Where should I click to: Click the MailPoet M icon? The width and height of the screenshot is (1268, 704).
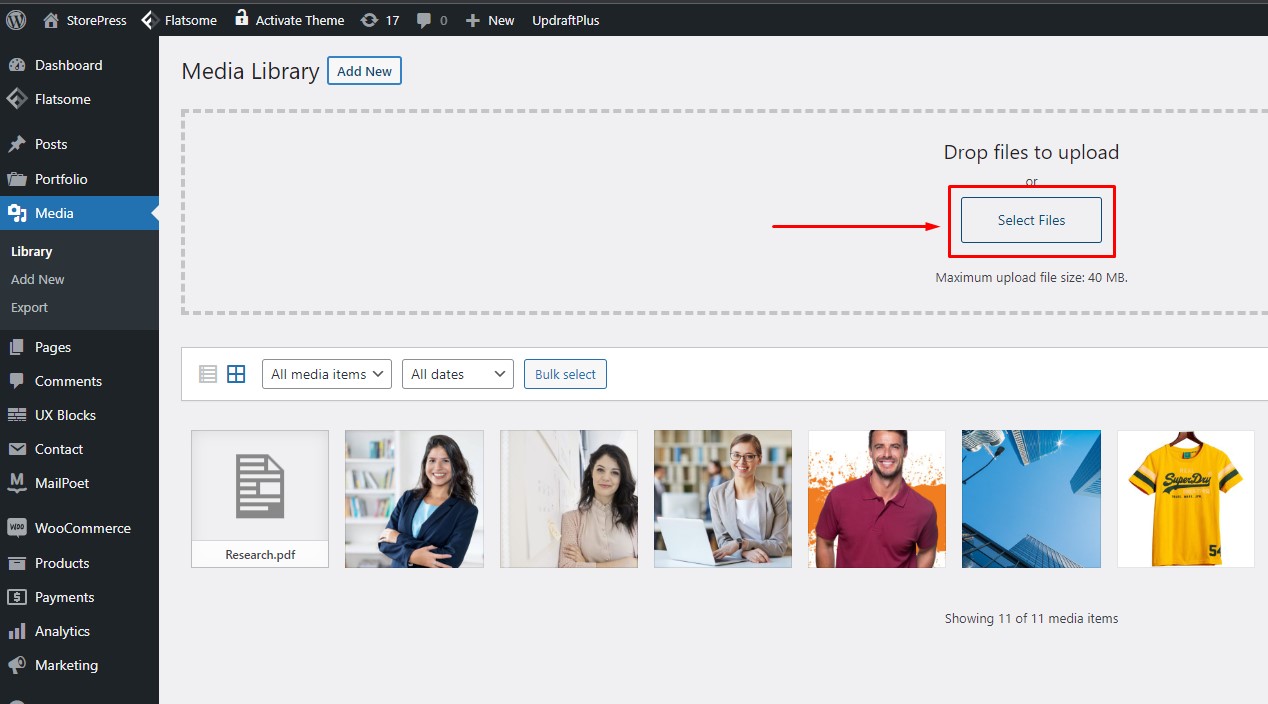pos(17,484)
